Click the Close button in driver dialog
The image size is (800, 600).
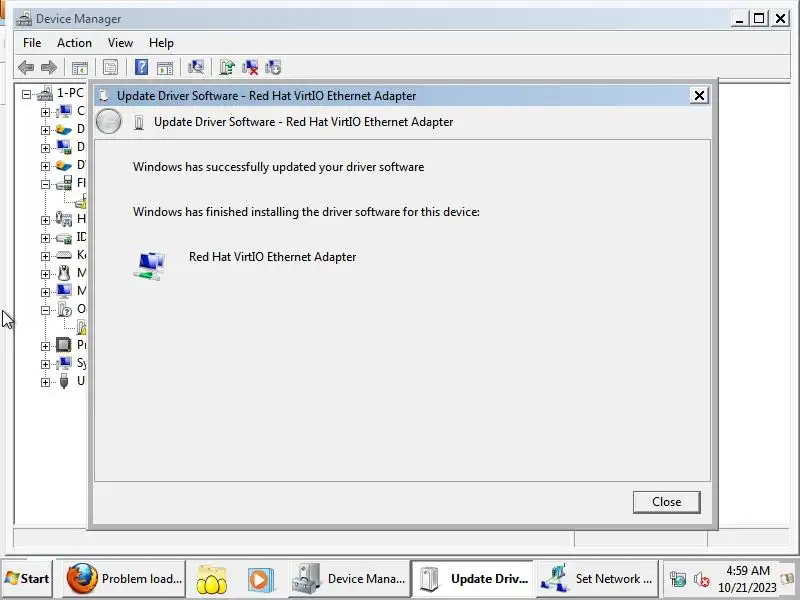666,502
